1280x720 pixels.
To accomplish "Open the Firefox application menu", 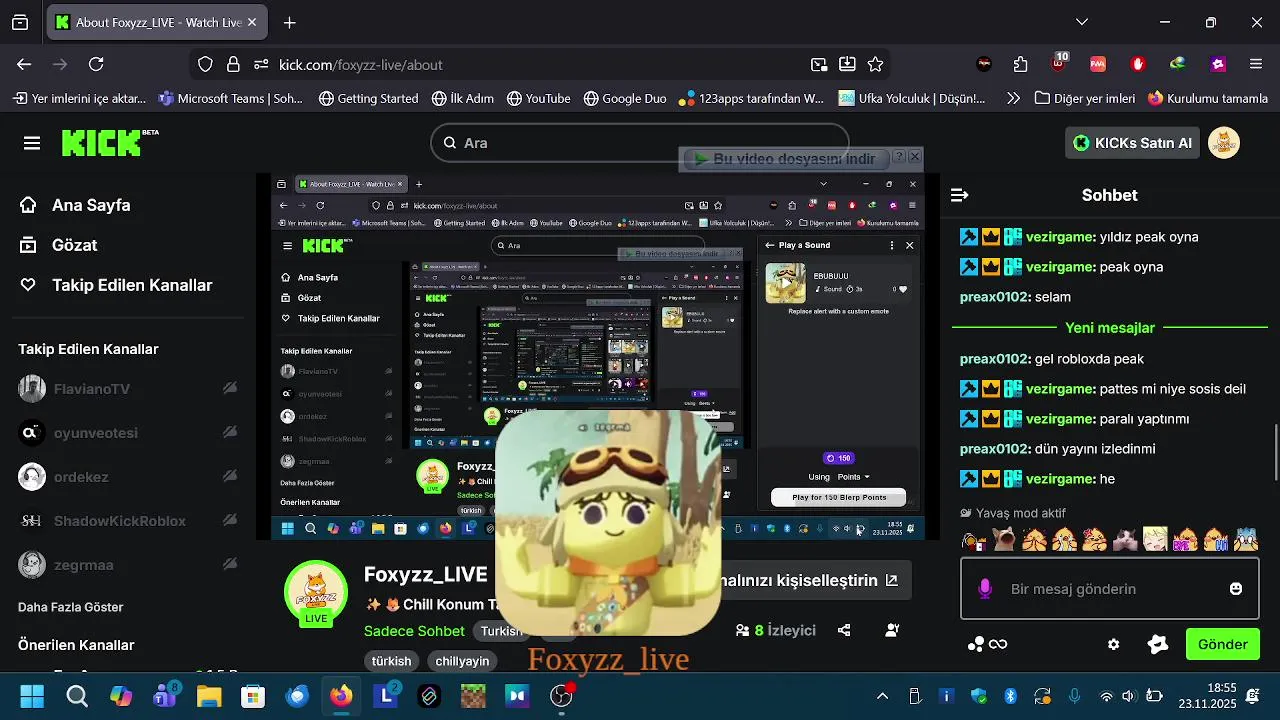I will click(1256, 64).
